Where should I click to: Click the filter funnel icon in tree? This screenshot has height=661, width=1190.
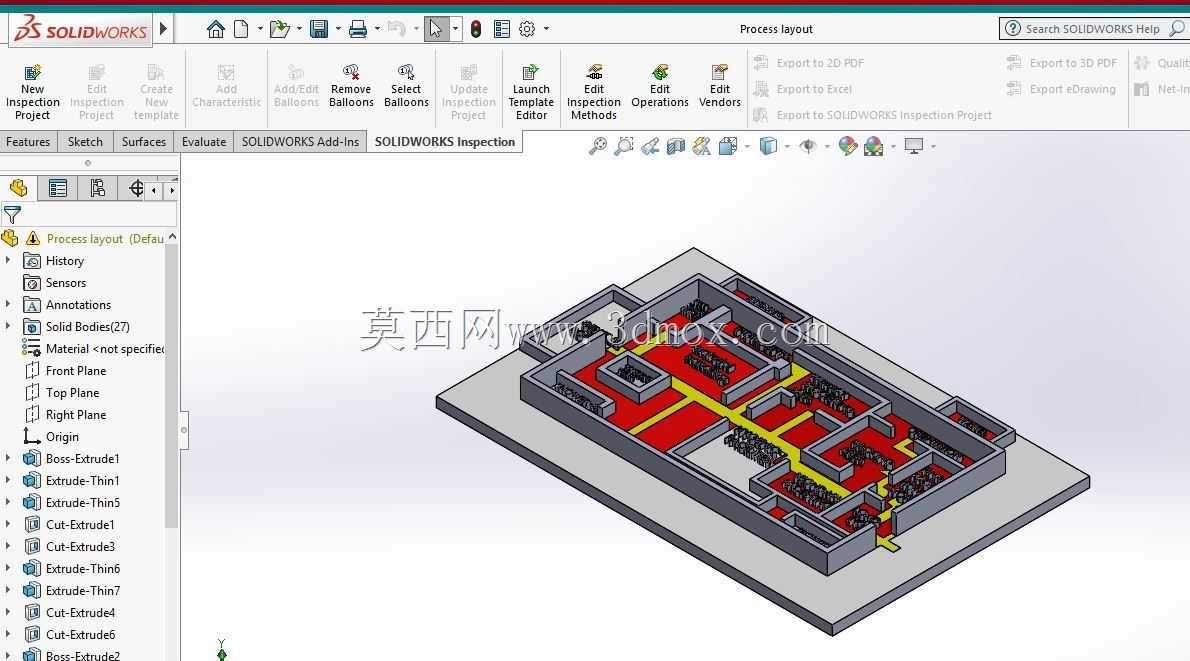[x=12, y=215]
